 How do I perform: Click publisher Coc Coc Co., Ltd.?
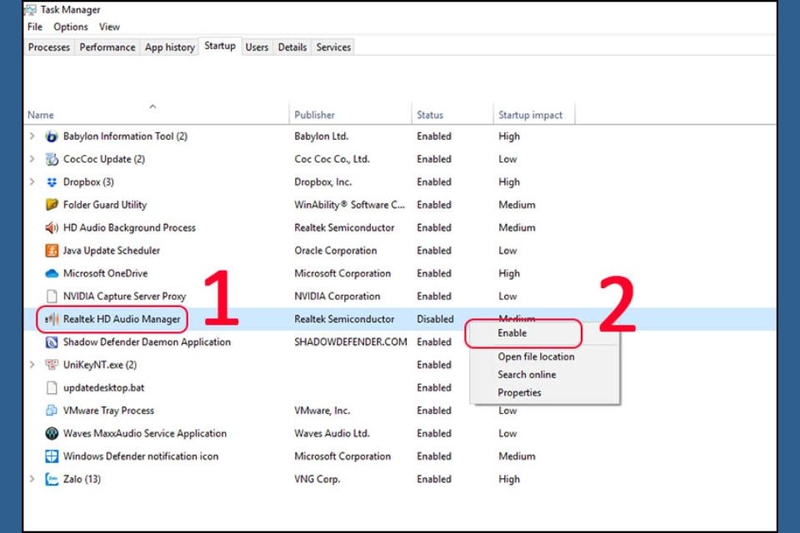332,159
